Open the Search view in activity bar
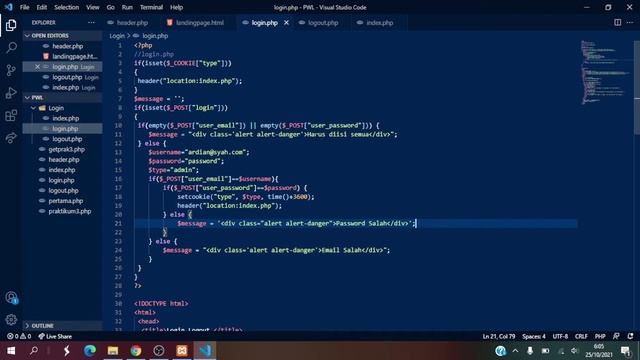Viewport: 640px width, 360px height. (x=11, y=48)
